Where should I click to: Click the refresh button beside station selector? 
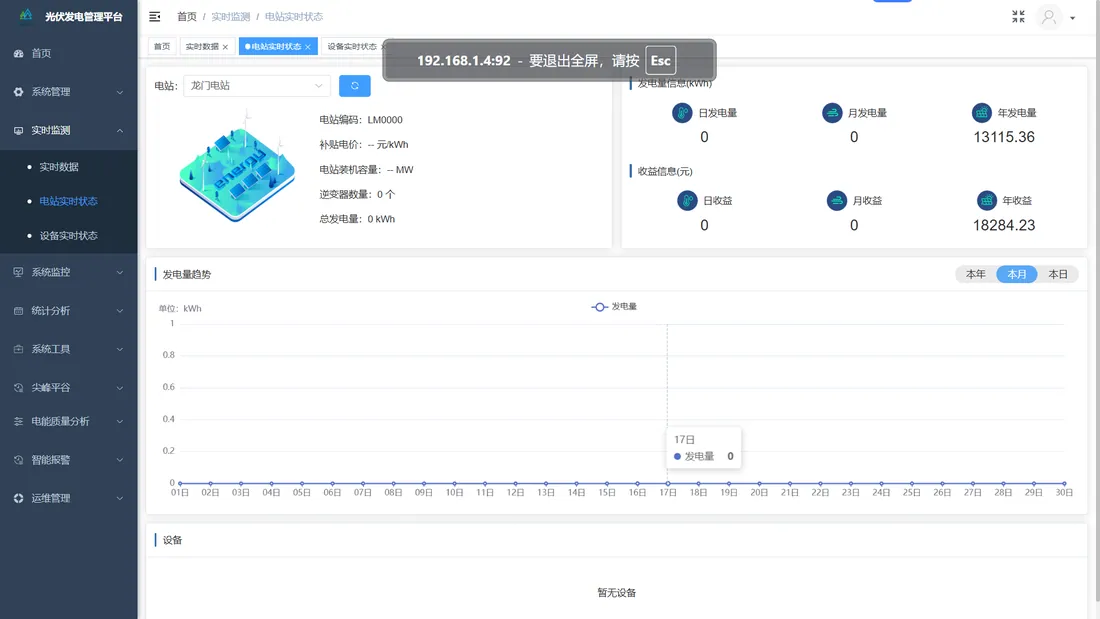pos(354,86)
